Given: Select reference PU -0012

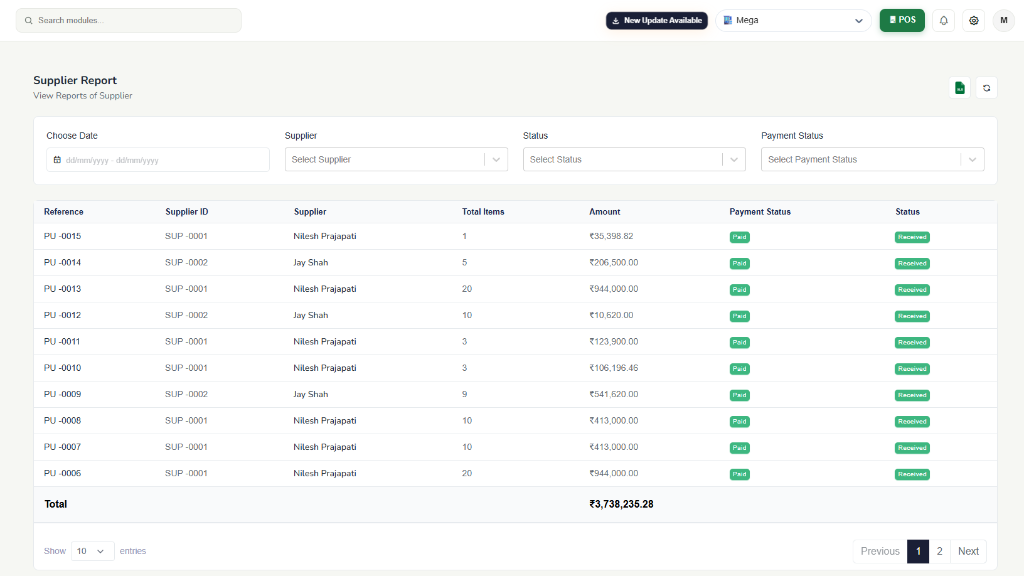Looking at the screenshot, I should point(62,315).
